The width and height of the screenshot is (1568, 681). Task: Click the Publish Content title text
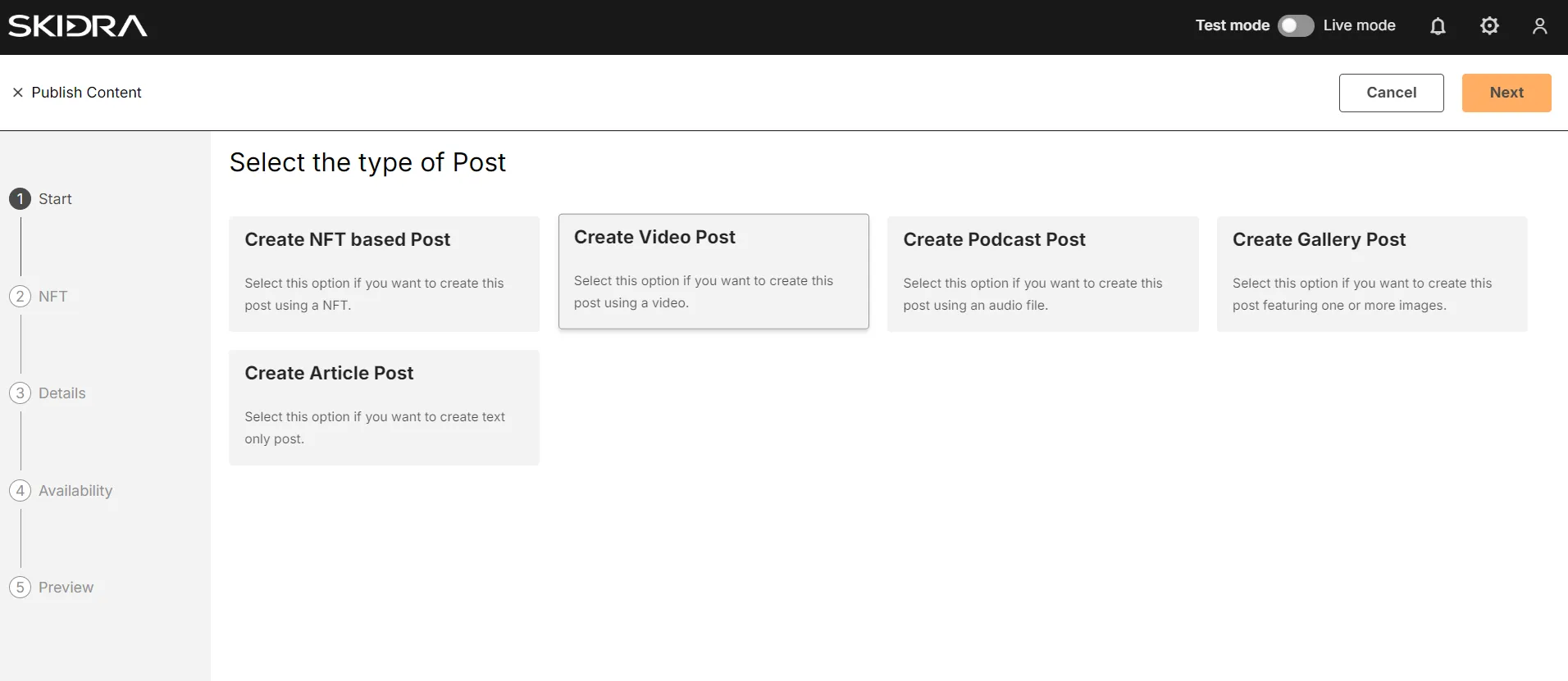pyautogui.click(x=86, y=93)
